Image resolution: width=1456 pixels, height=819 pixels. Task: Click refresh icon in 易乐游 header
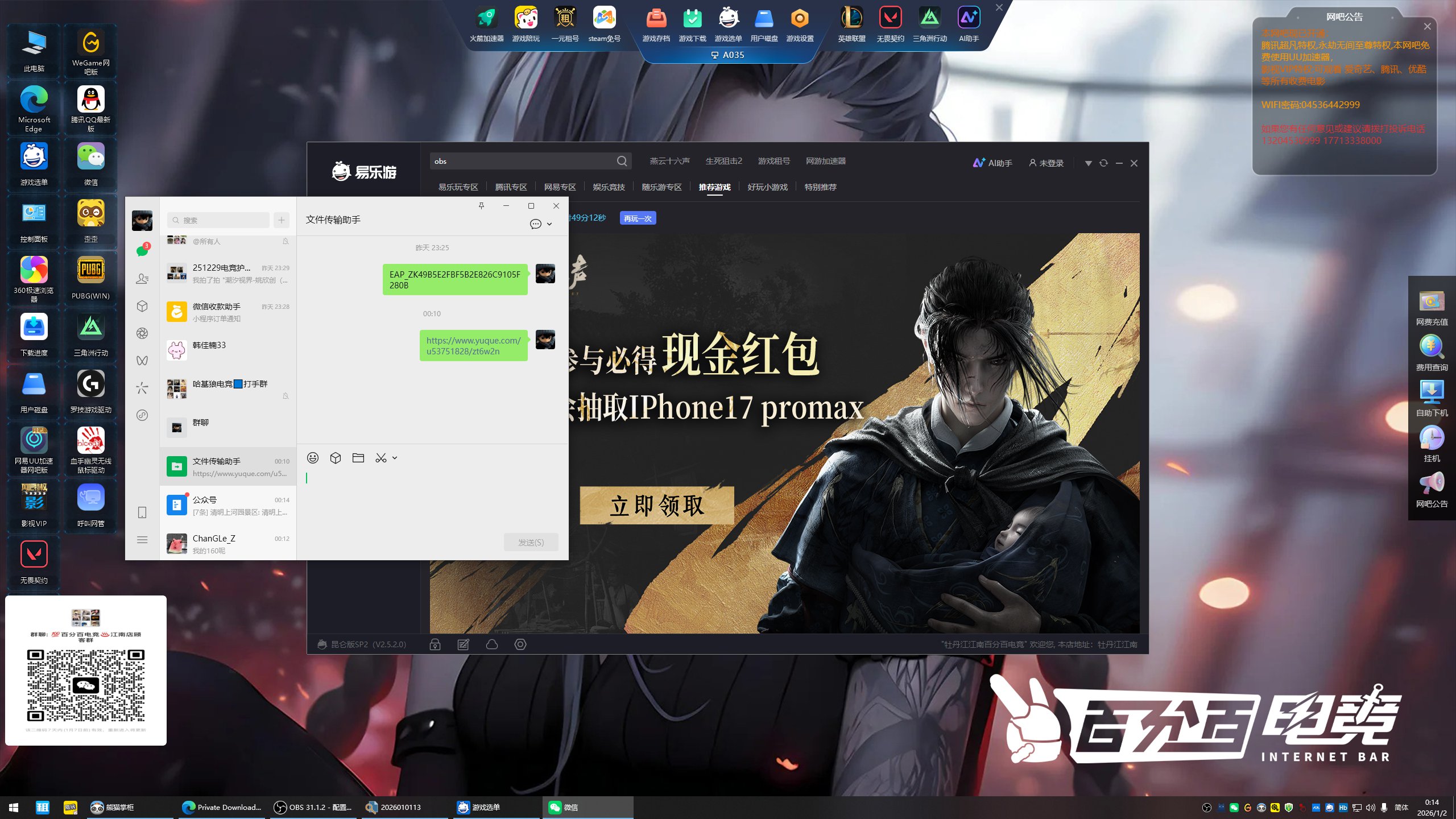pos(1103,163)
